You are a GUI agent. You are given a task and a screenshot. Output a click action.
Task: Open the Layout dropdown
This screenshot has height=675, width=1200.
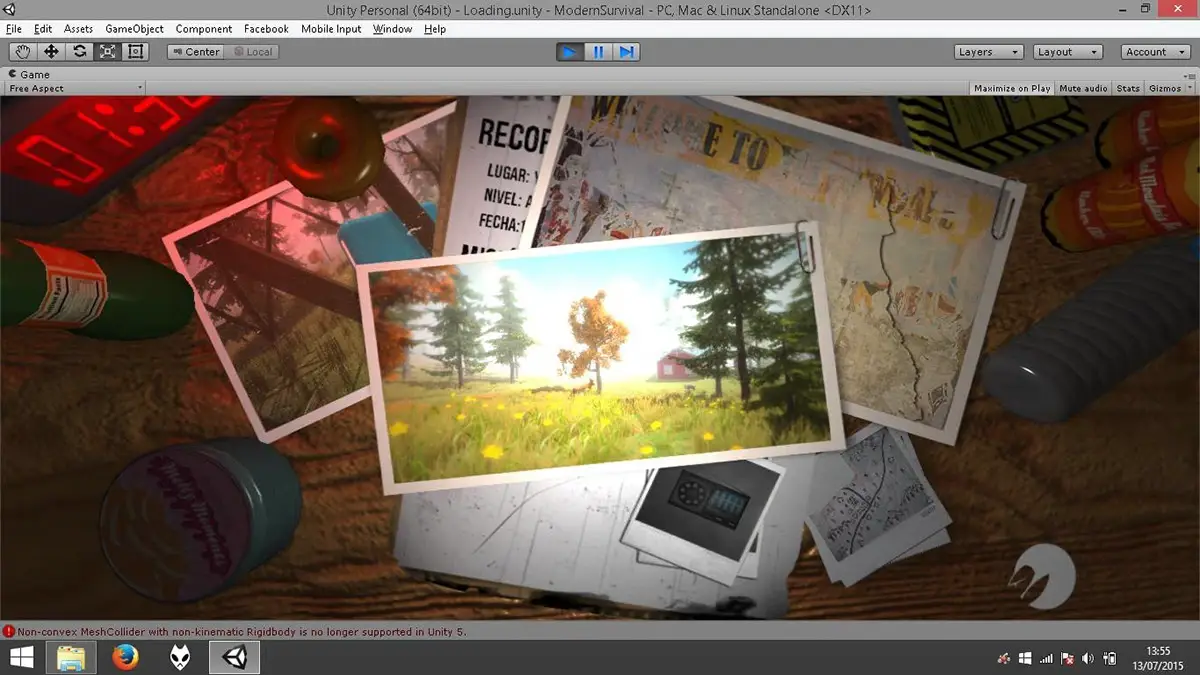[1067, 52]
